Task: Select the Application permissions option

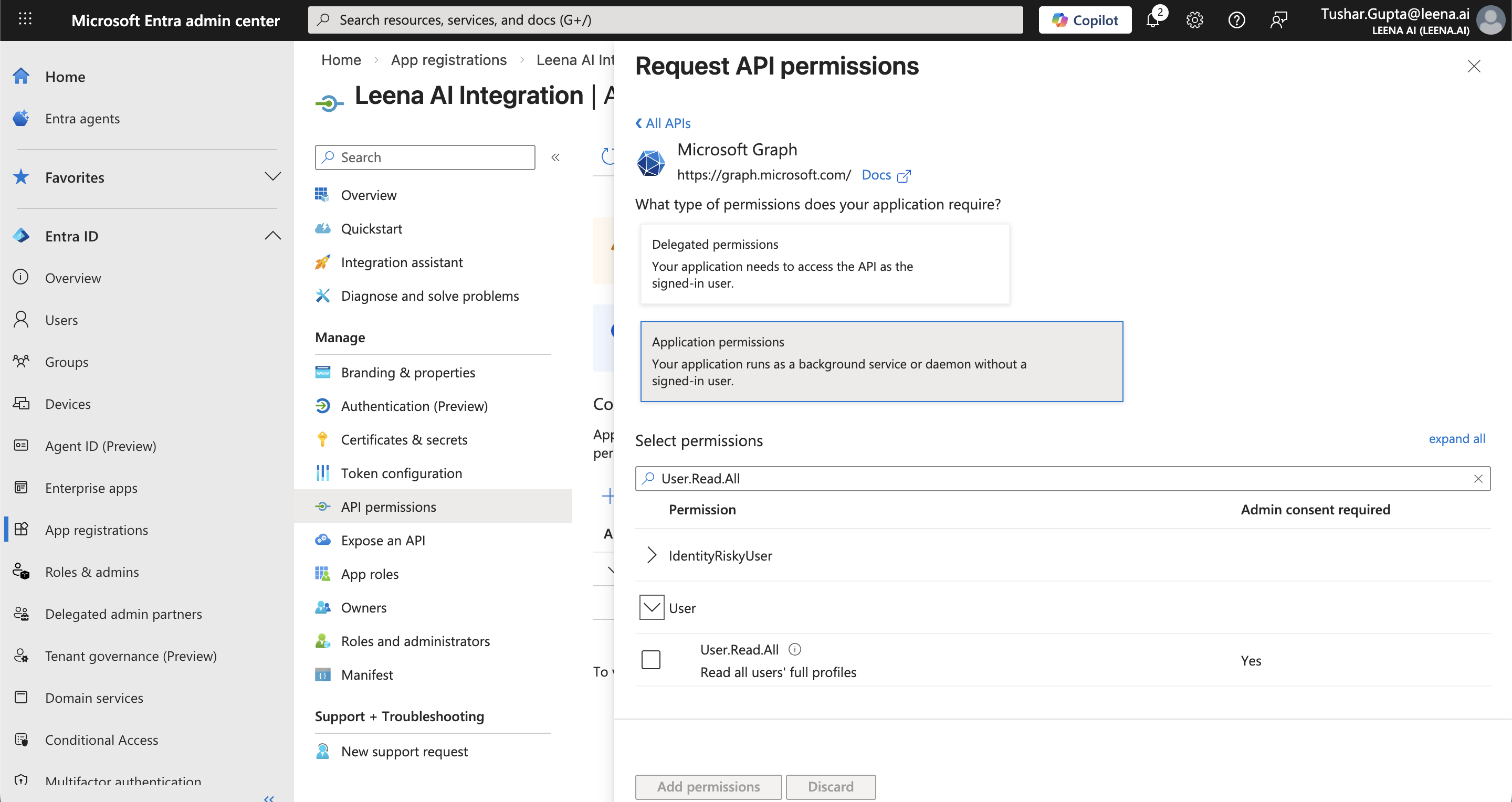Action: 881,362
